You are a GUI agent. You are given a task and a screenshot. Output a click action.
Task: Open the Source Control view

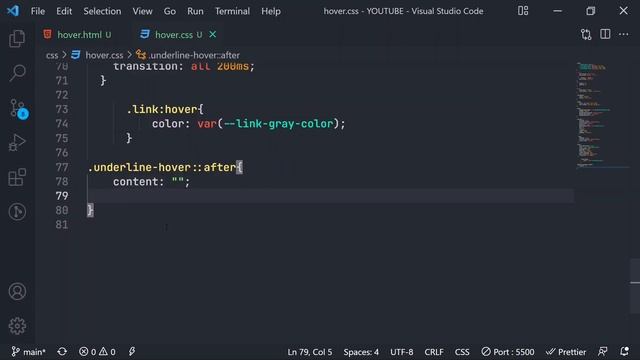tap(18, 108)
